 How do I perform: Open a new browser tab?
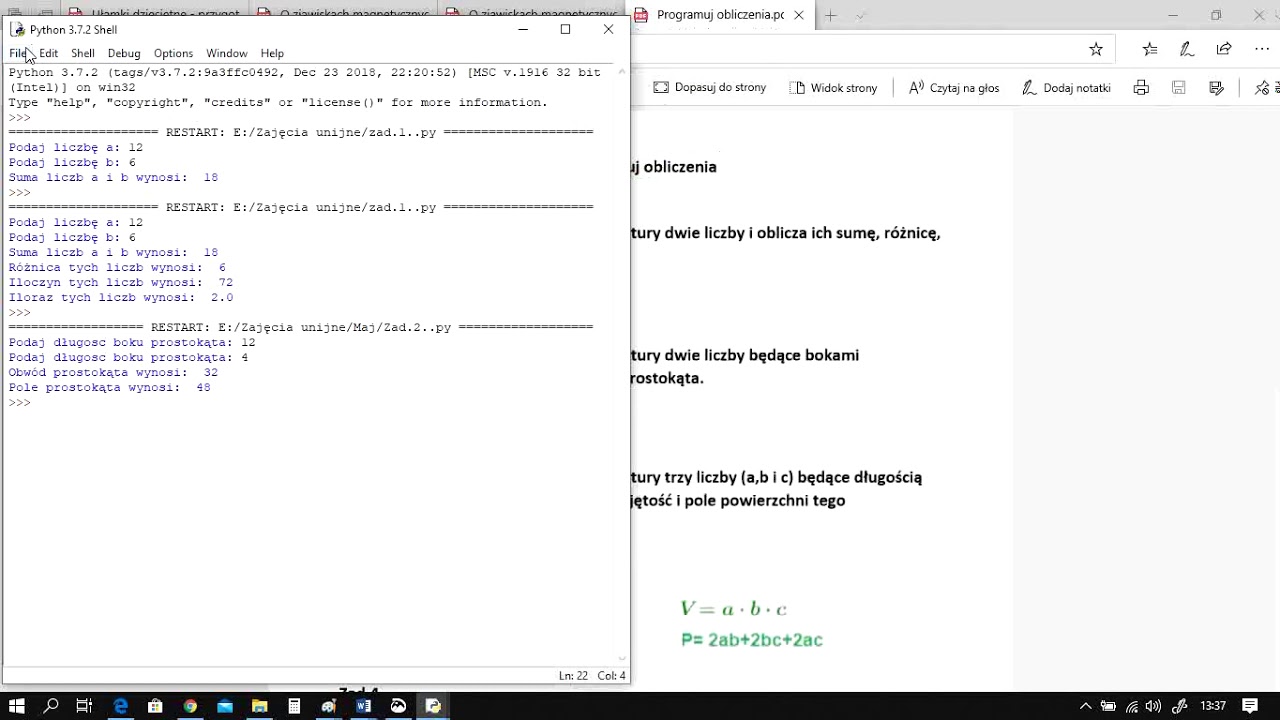(x=830, y=15)
